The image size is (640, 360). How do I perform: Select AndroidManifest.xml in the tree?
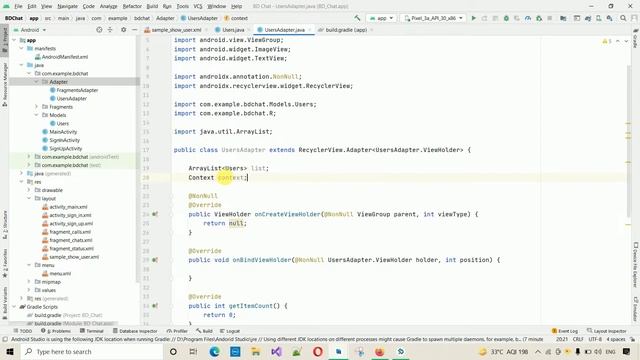pos(61,57)
